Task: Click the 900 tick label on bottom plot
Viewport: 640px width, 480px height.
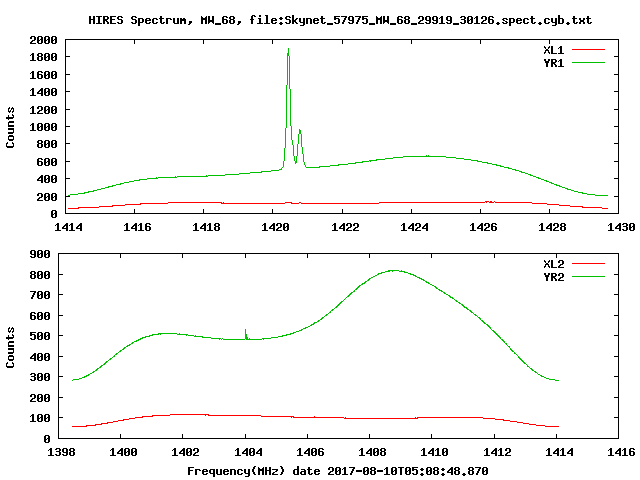Action: coord(40,254)
